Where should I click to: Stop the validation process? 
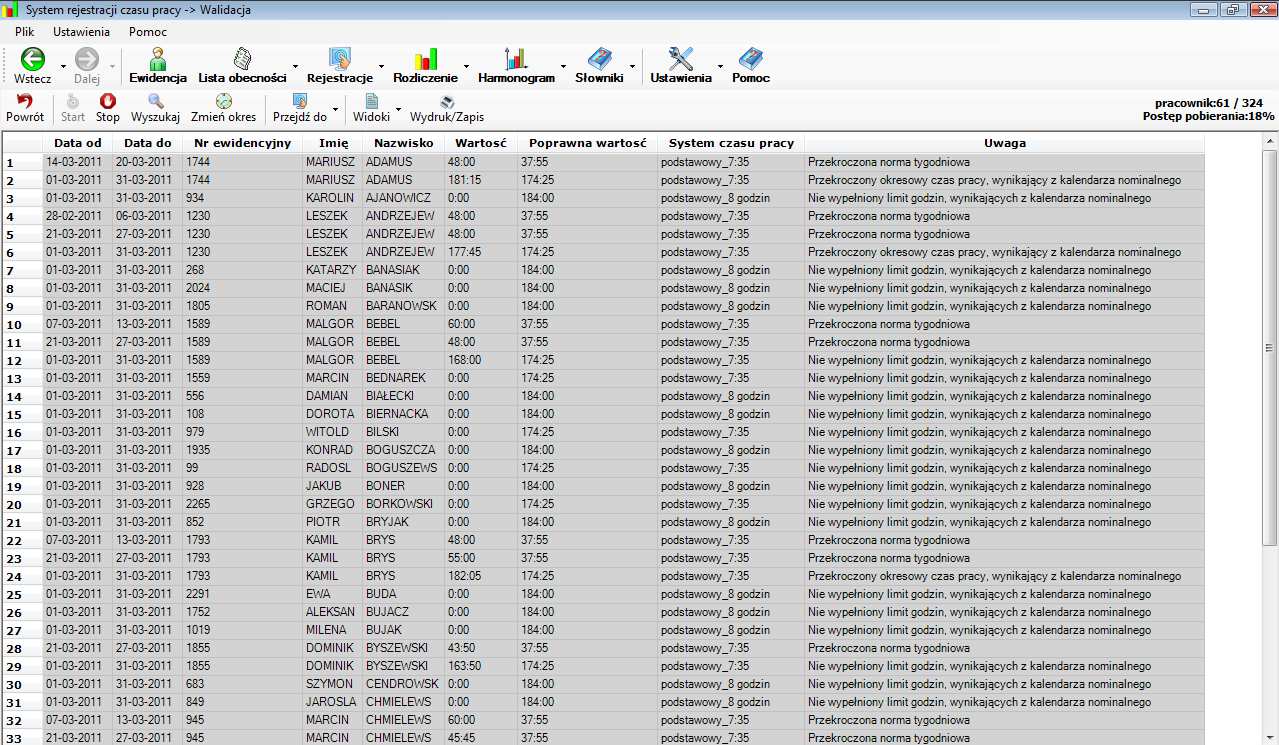coord(108,108)
